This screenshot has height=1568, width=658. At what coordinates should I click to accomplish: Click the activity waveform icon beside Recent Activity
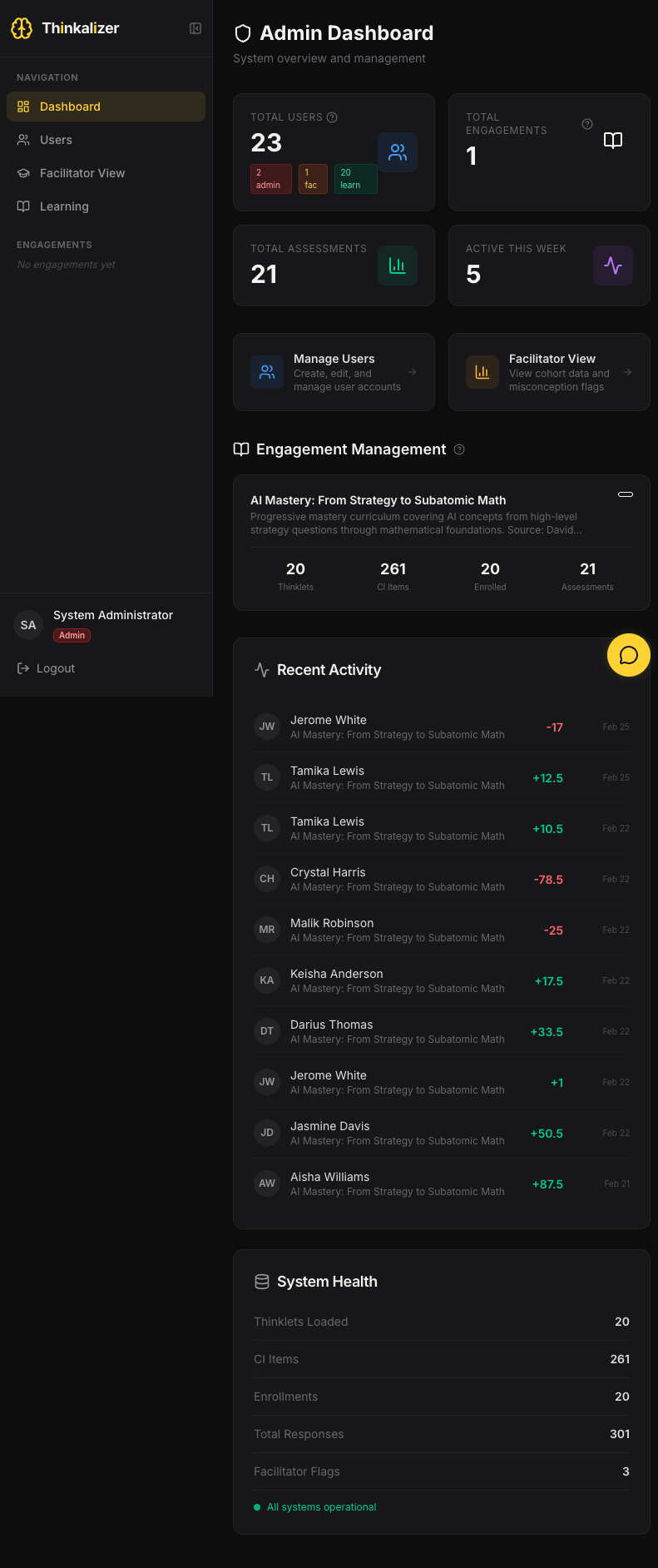tap(261, 669)
